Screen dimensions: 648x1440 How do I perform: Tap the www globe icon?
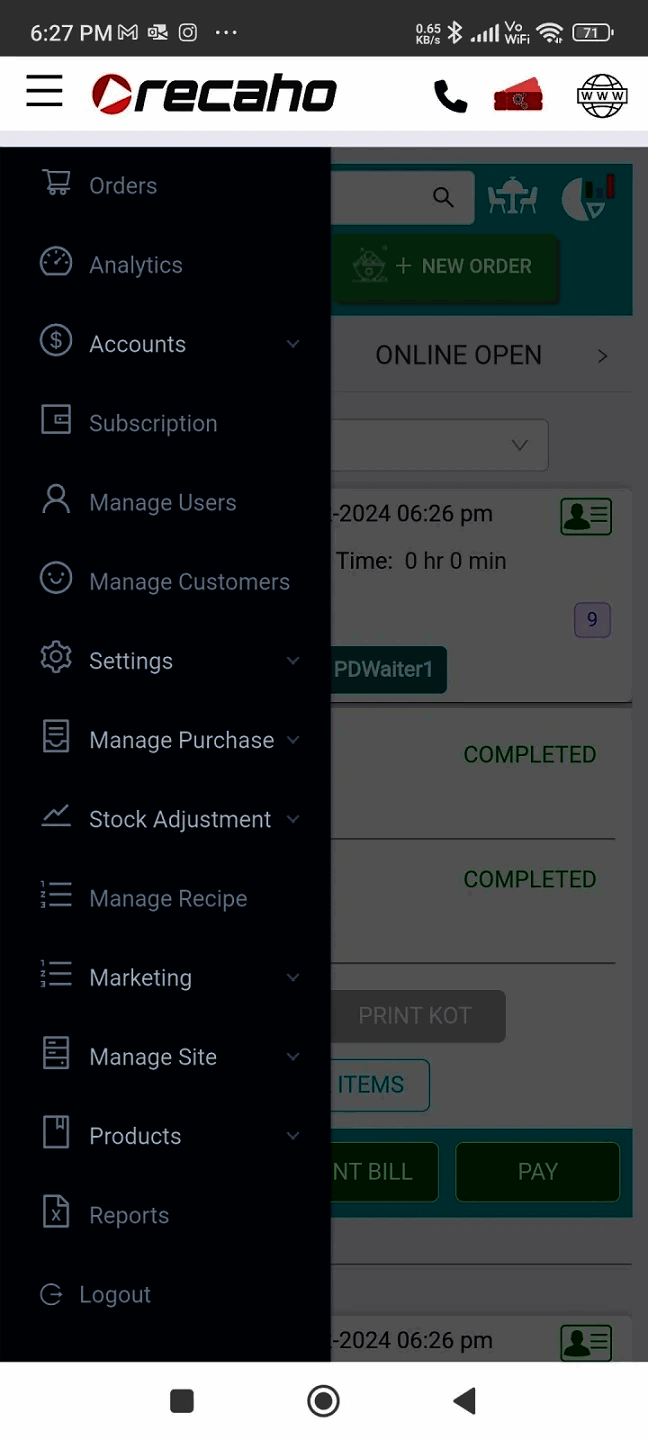(x=601, y=95)
